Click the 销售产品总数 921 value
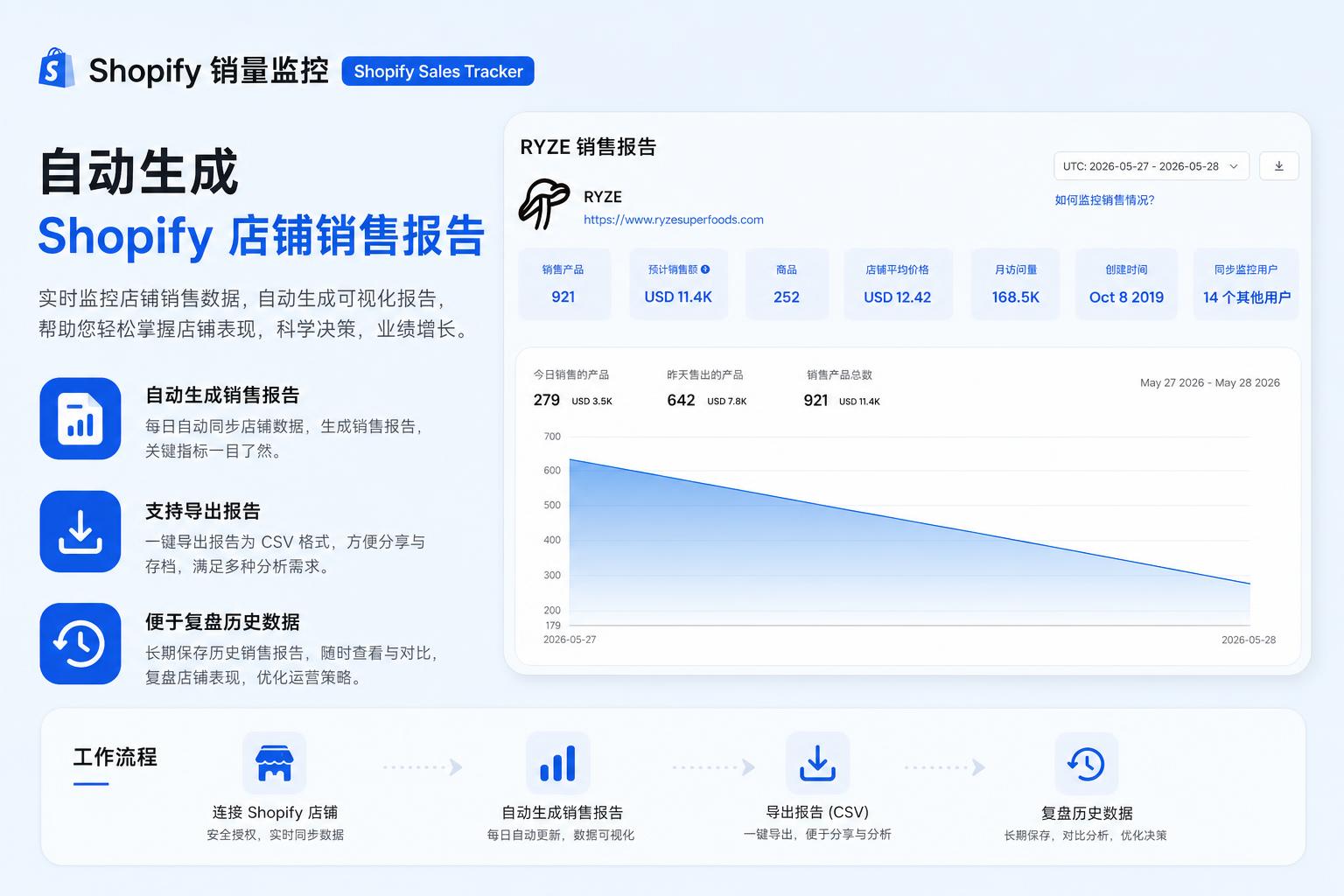Image resolution: width=1344 pixels, height=896 pixels. [x=815, y=400]
